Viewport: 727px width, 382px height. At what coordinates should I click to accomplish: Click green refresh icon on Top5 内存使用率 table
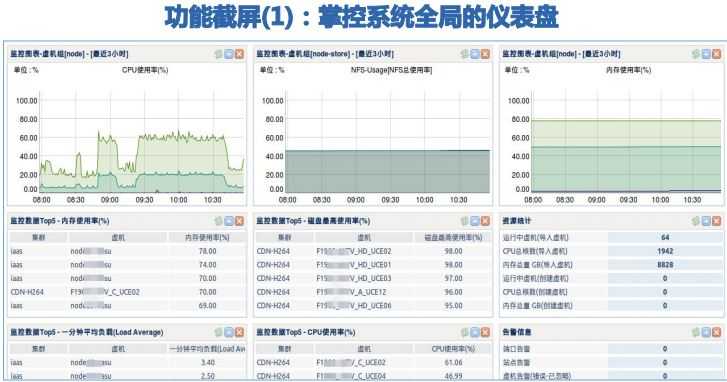[218, 221]
